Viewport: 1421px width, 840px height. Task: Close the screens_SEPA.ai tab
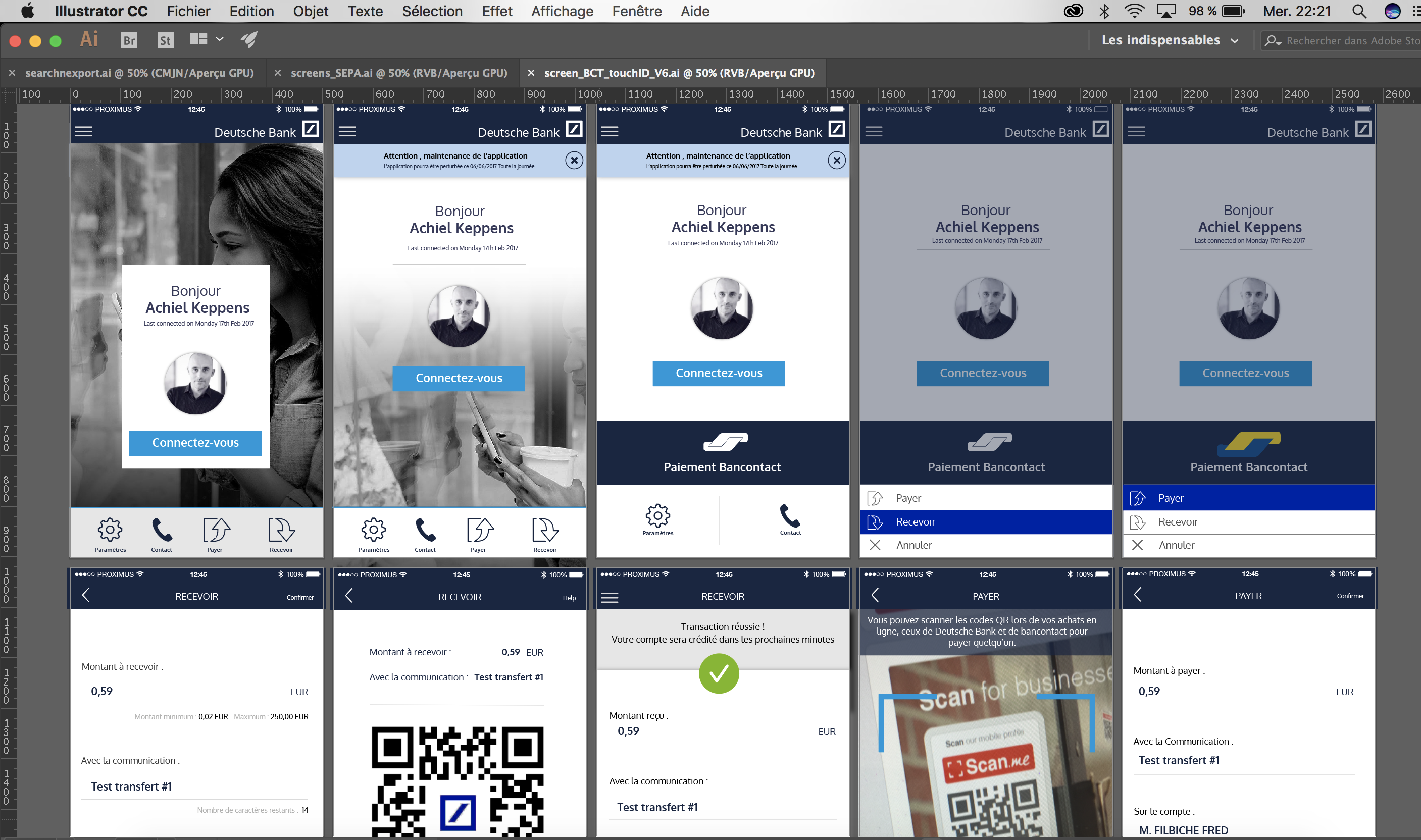tap(277, 73)
